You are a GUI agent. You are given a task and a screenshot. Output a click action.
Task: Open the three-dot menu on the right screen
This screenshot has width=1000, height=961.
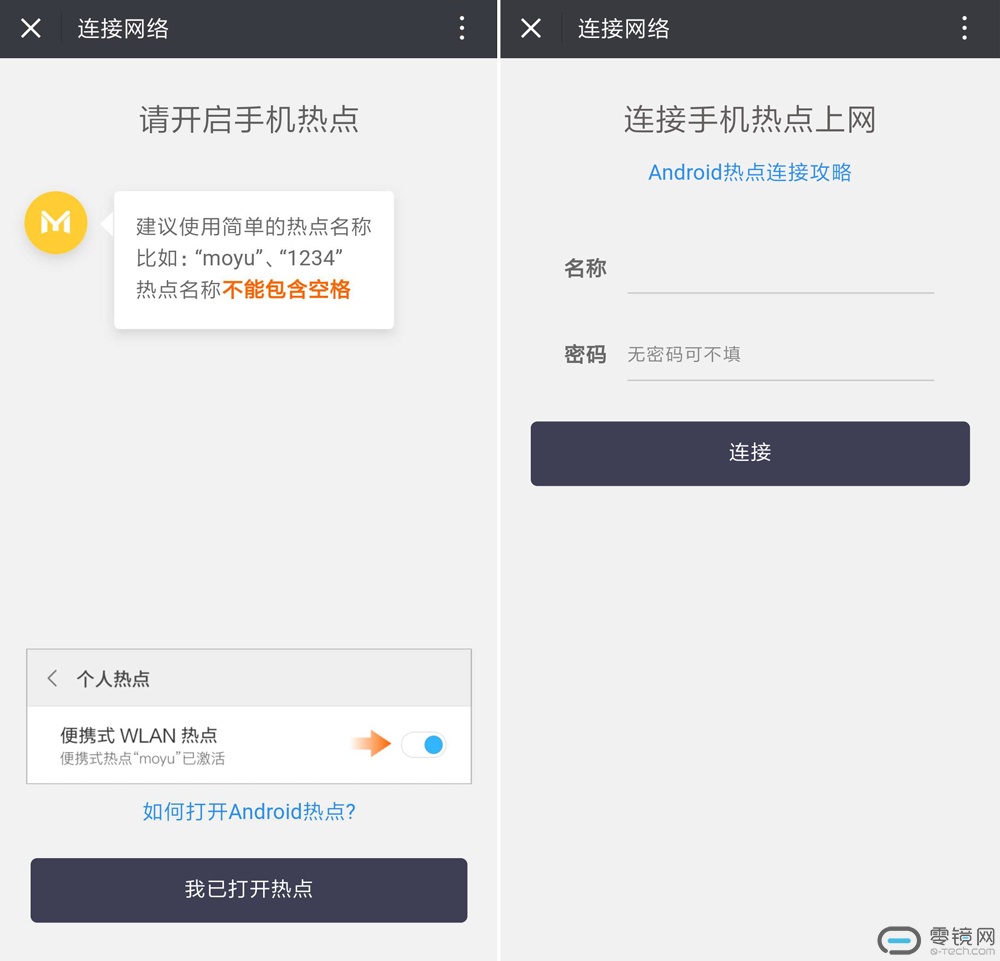point(964,28)
